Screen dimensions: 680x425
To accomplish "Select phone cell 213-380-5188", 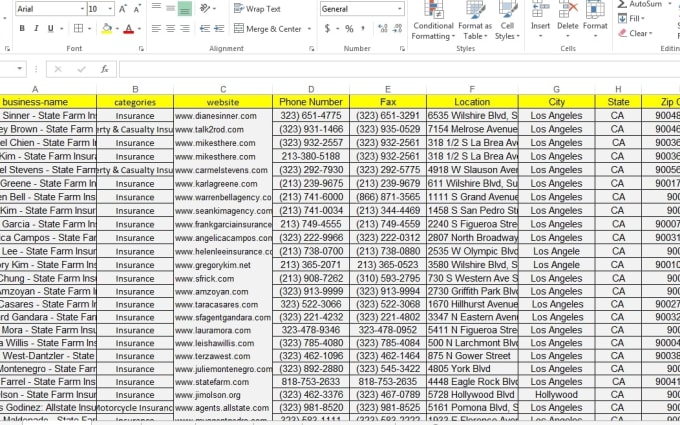I will coord(311,156).
